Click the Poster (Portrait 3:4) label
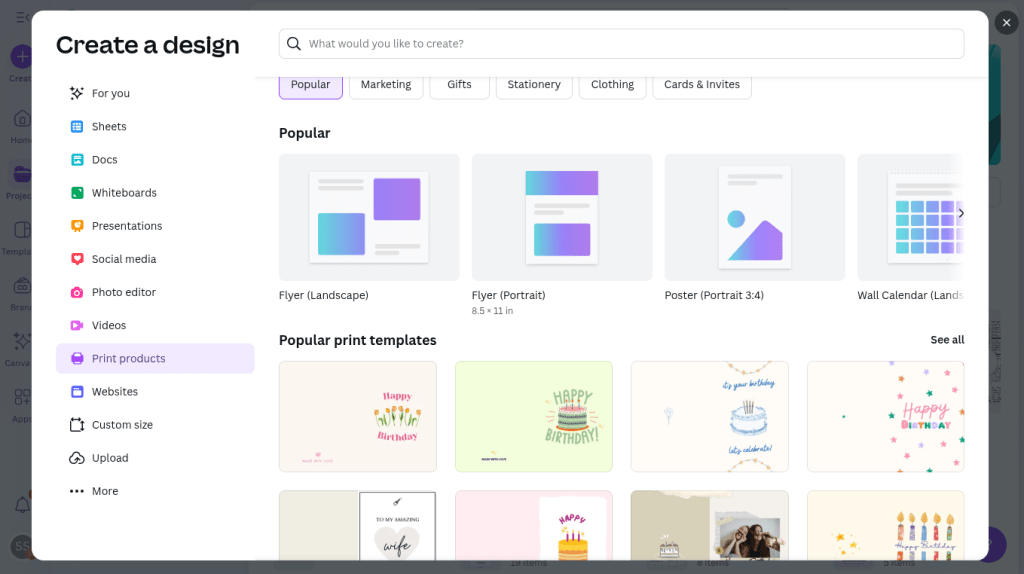Image resolution: width=1024 pixels, height=574 pixels. [714, 295]
